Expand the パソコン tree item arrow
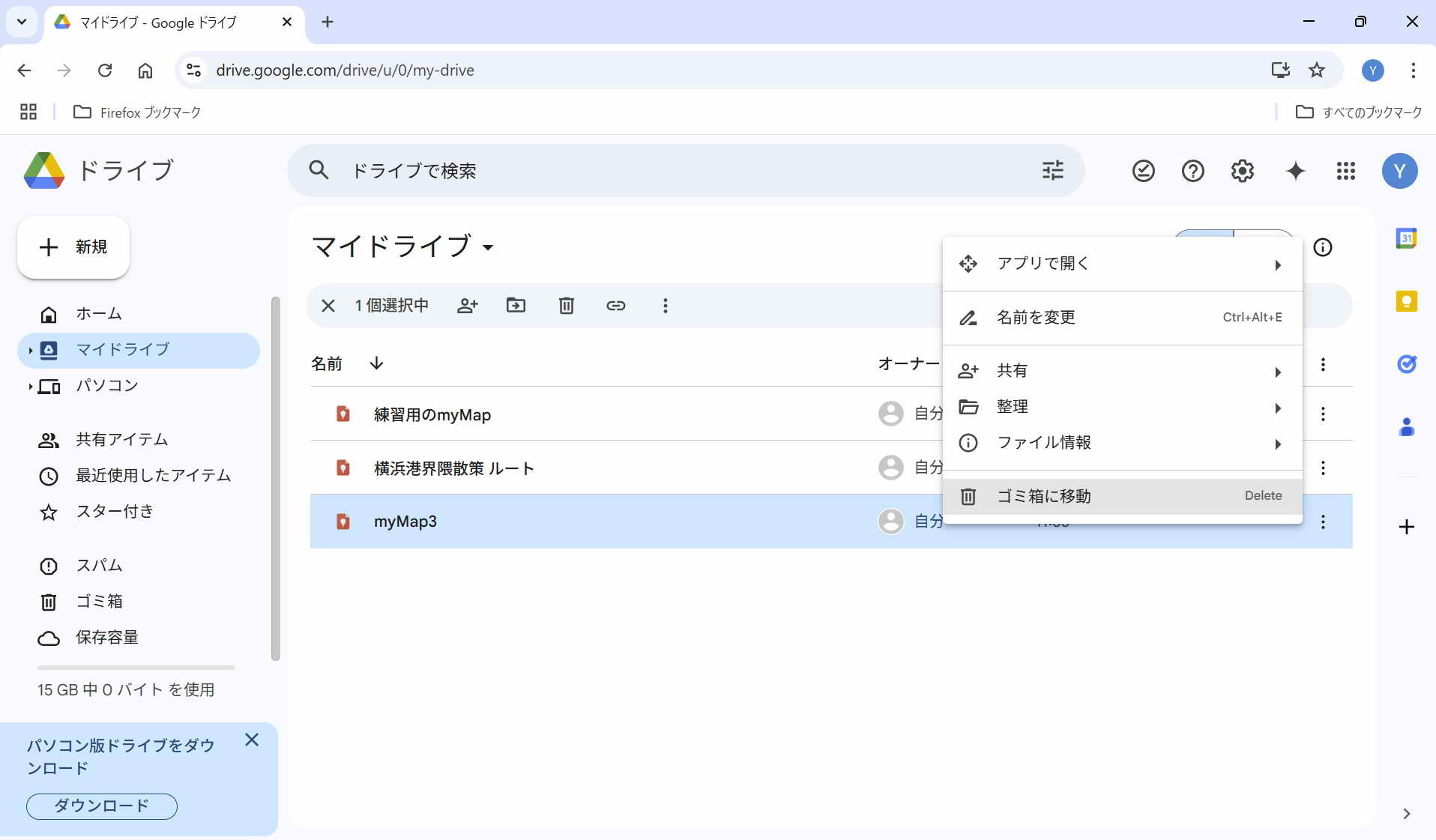 click(30, 387)
